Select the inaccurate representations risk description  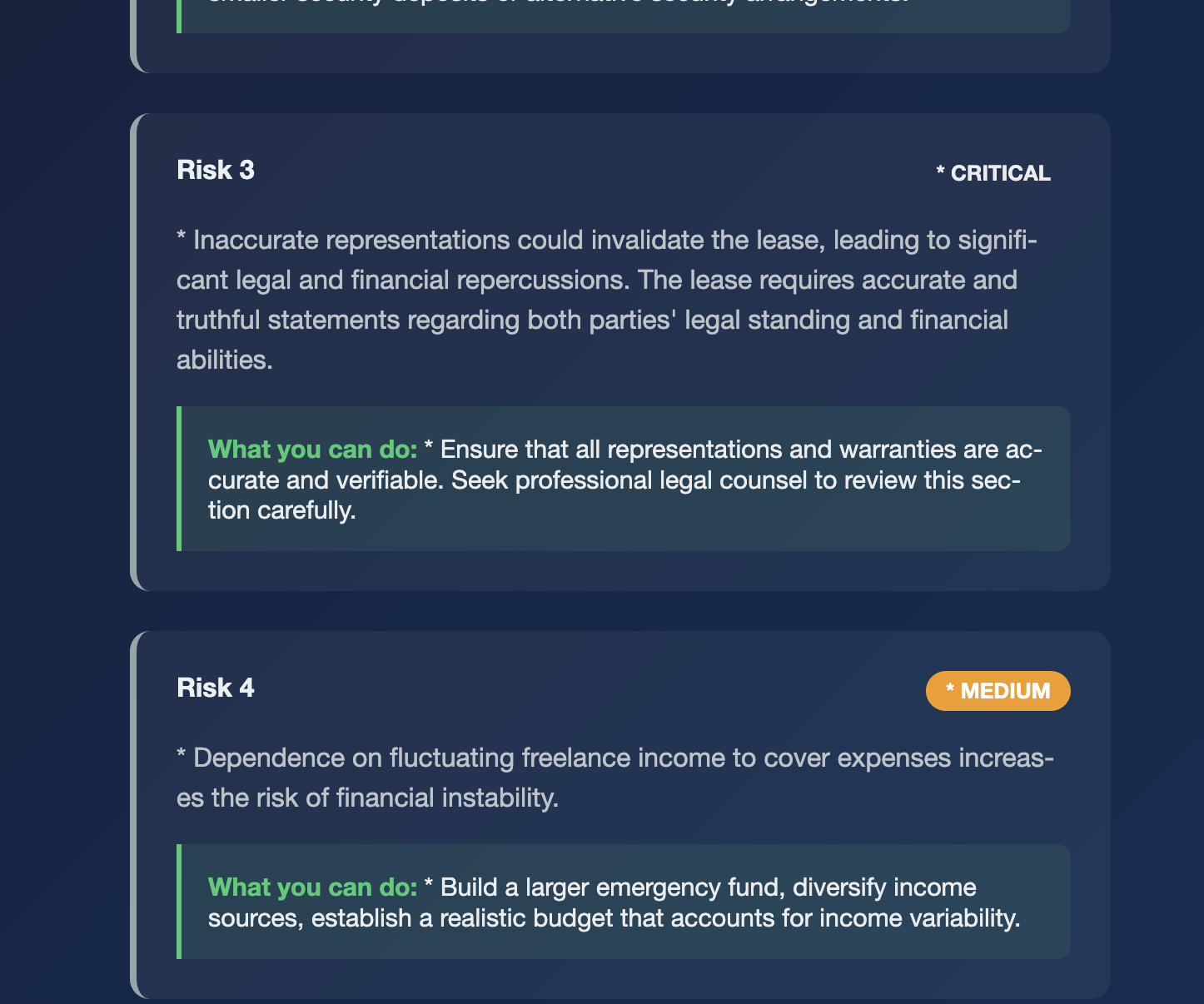click(x=607, y=300)
